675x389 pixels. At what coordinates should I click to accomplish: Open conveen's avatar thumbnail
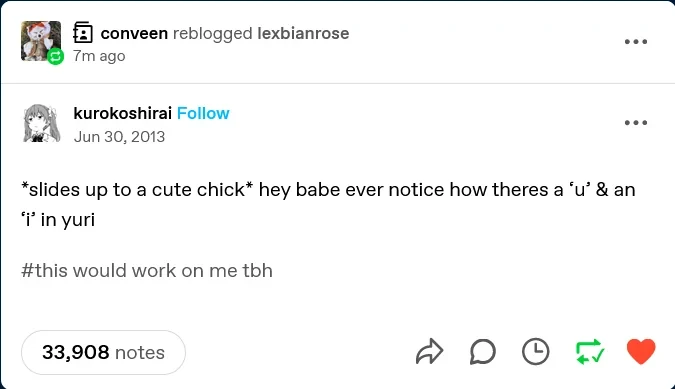click(41, 41)
